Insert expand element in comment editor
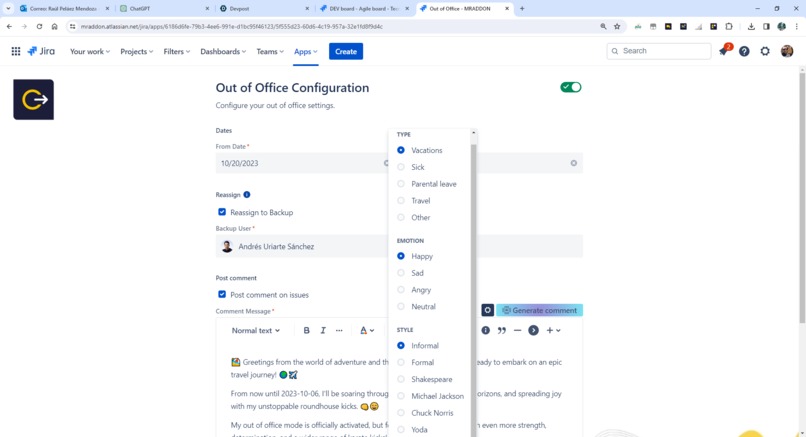This screenshot has width=806, height=437. 534,331
